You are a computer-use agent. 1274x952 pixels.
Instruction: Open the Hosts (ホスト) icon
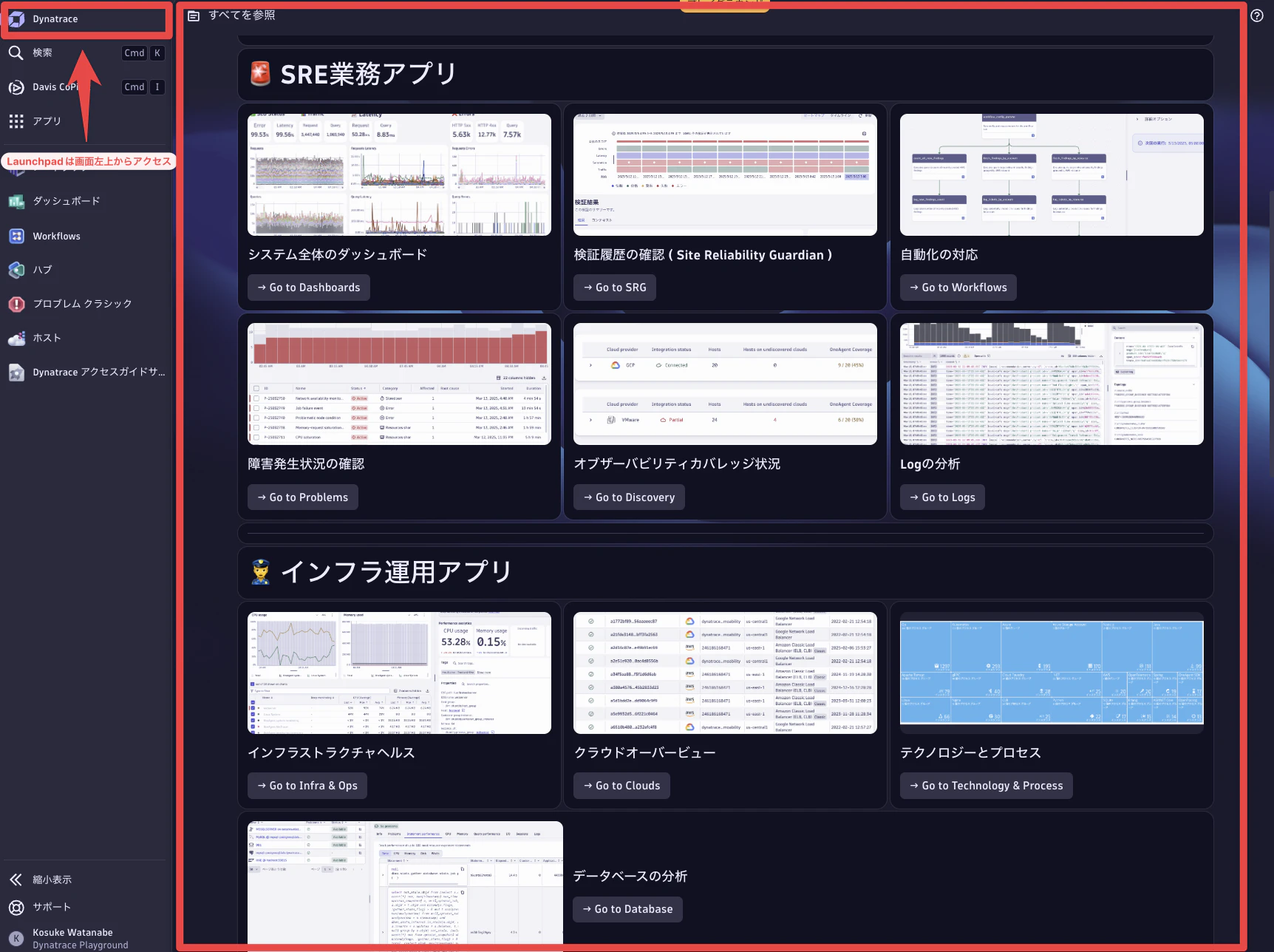tap(16, 339)
